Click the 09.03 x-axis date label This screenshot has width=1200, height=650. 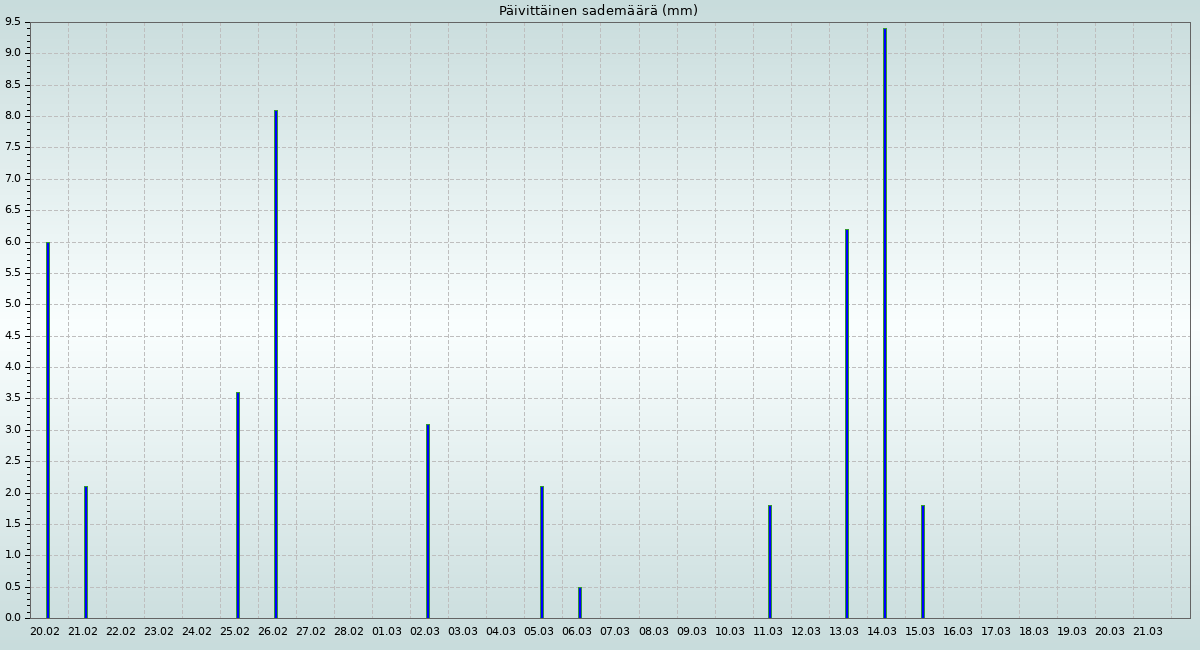tap(691, 632)
